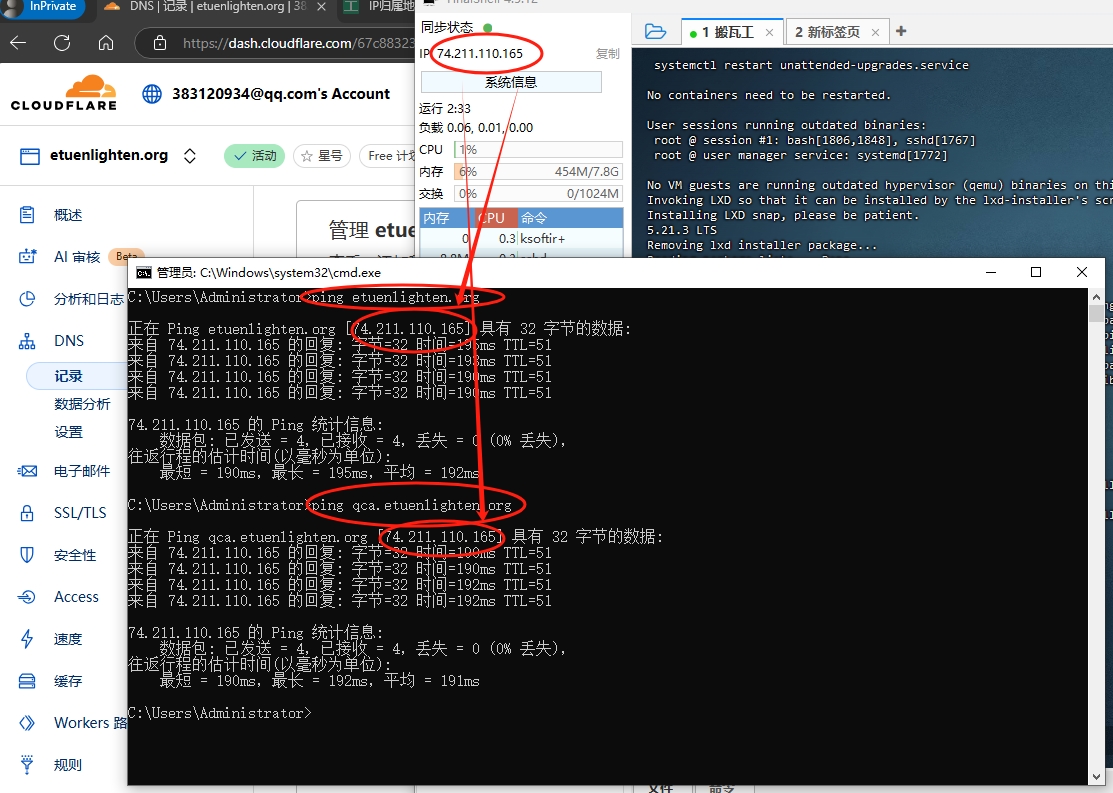This screenshot has width=1113, height=793.
Task: Minimize the cmd.exe window
Action: coord(991,272)
